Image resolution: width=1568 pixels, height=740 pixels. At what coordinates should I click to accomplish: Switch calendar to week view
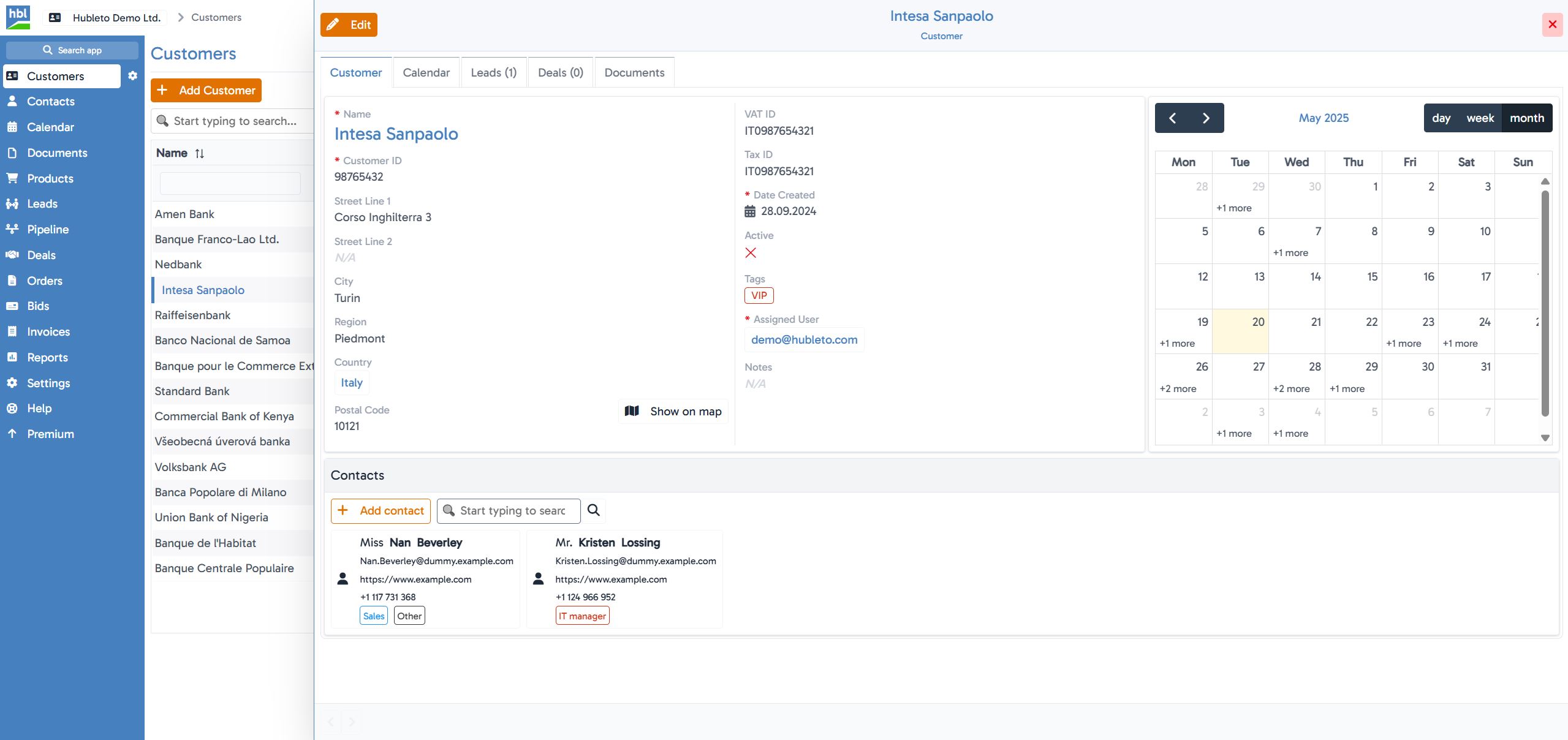point(1480,118)
